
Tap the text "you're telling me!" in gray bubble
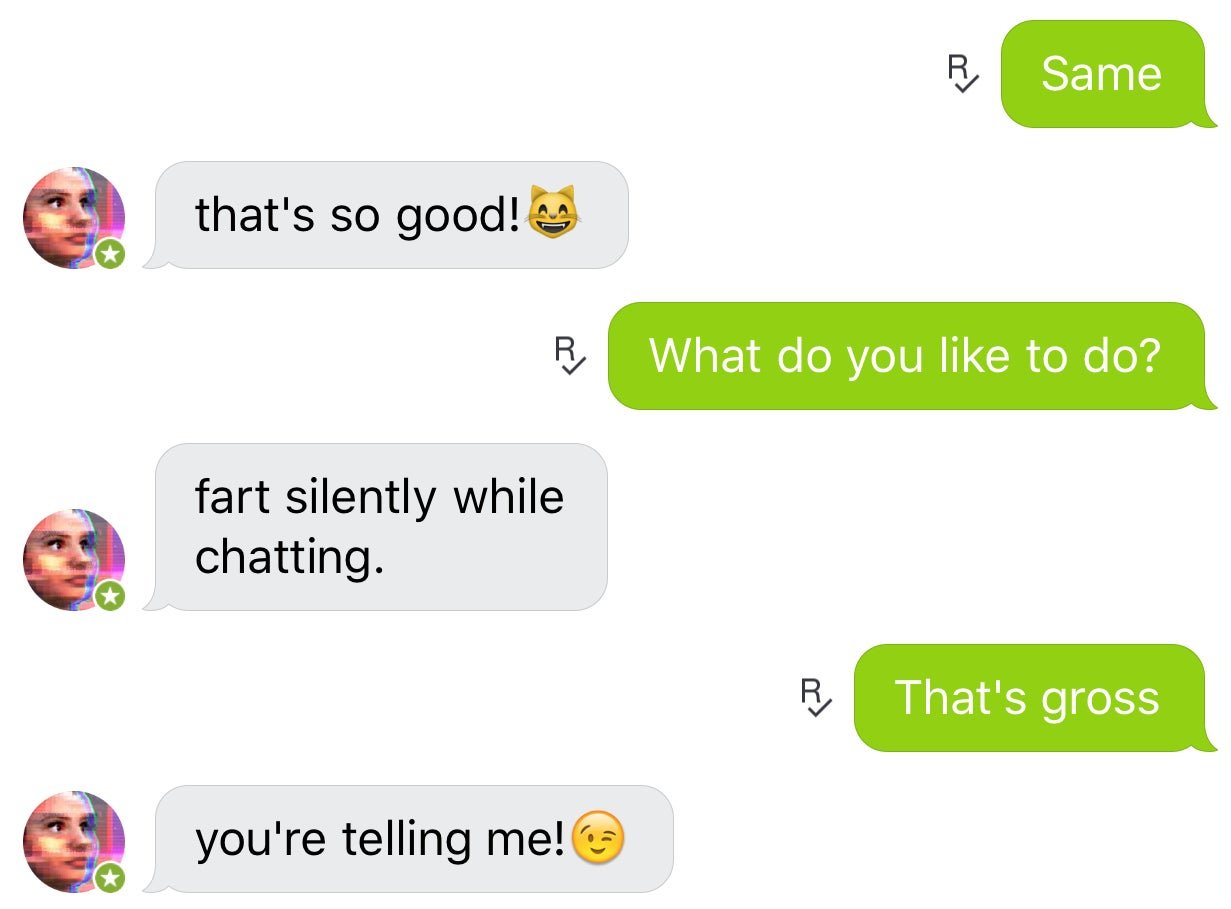click(380, 840)
